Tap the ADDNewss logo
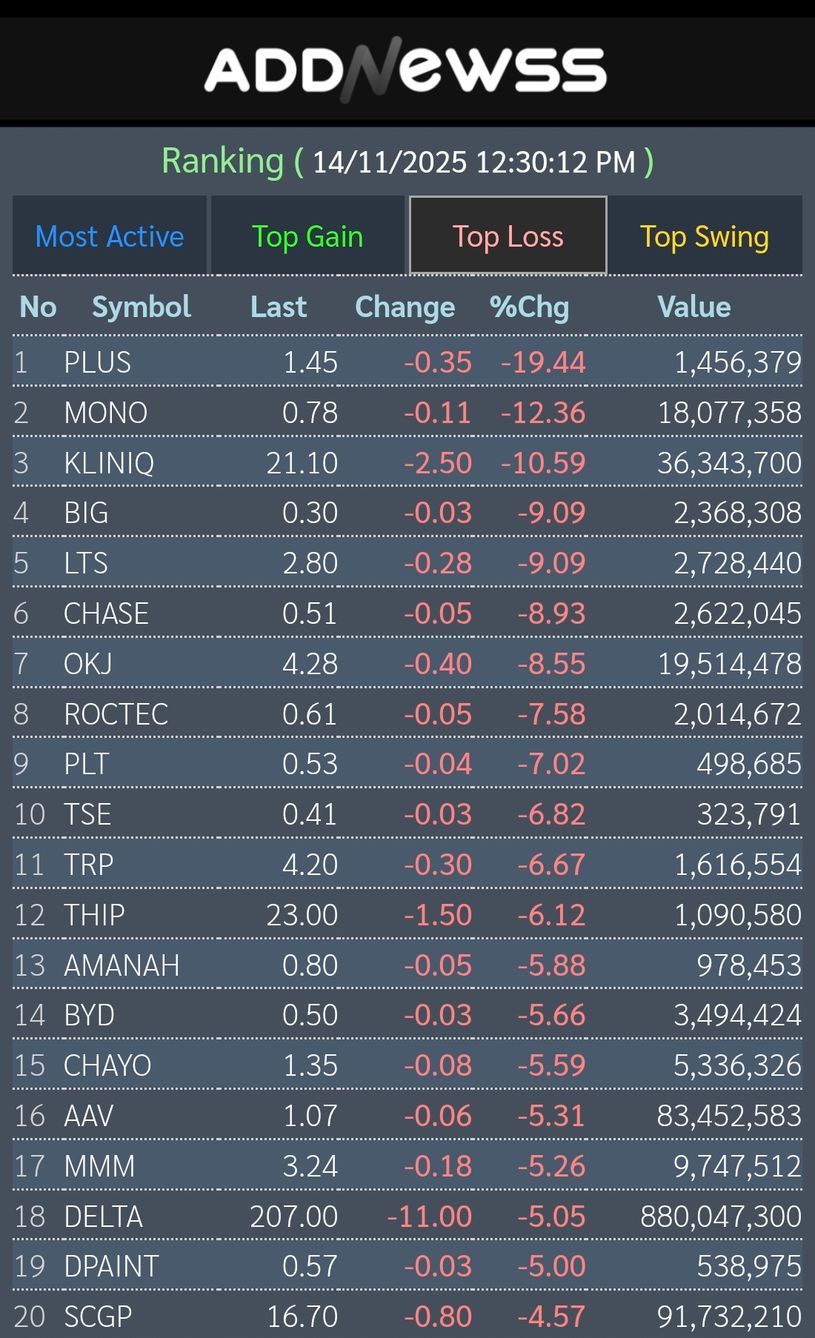 pos(406,70)
